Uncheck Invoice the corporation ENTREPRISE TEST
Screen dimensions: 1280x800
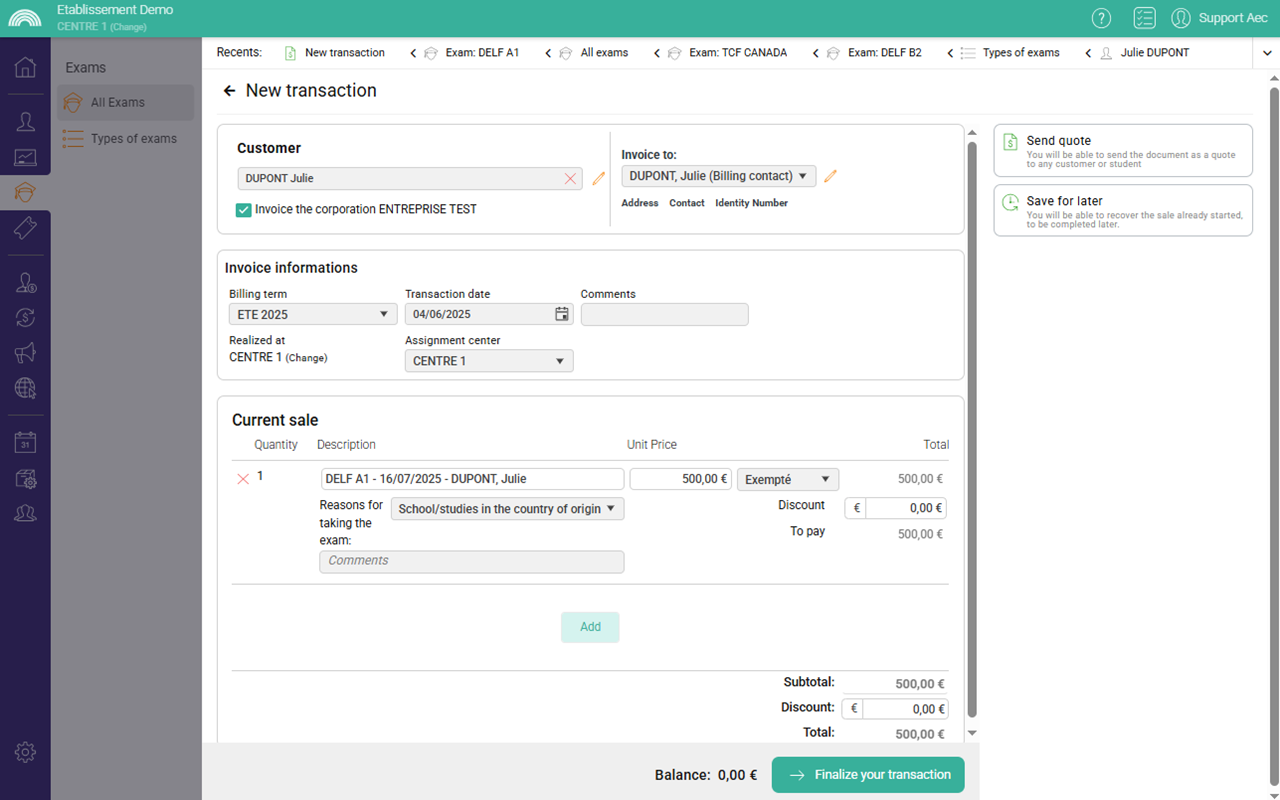click(243, 210)
